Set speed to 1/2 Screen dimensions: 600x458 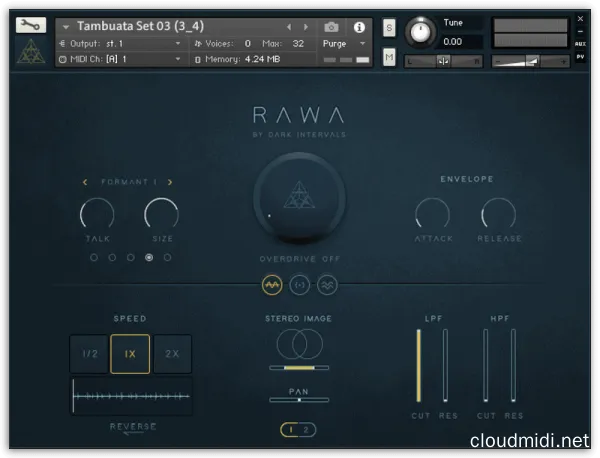pyautogui.click(x=90, y=354)
